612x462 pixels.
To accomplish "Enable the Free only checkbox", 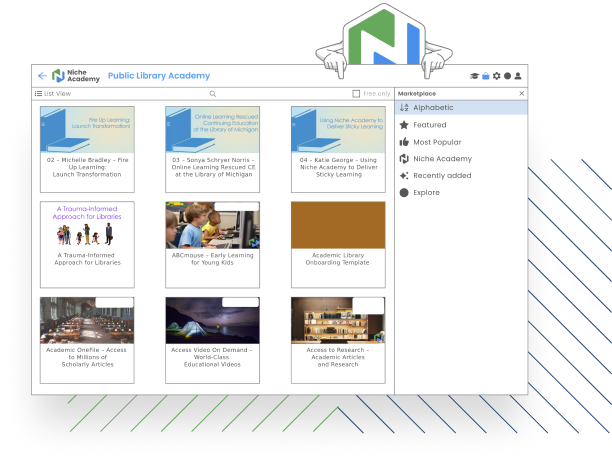I will click(x=356, y=94).
